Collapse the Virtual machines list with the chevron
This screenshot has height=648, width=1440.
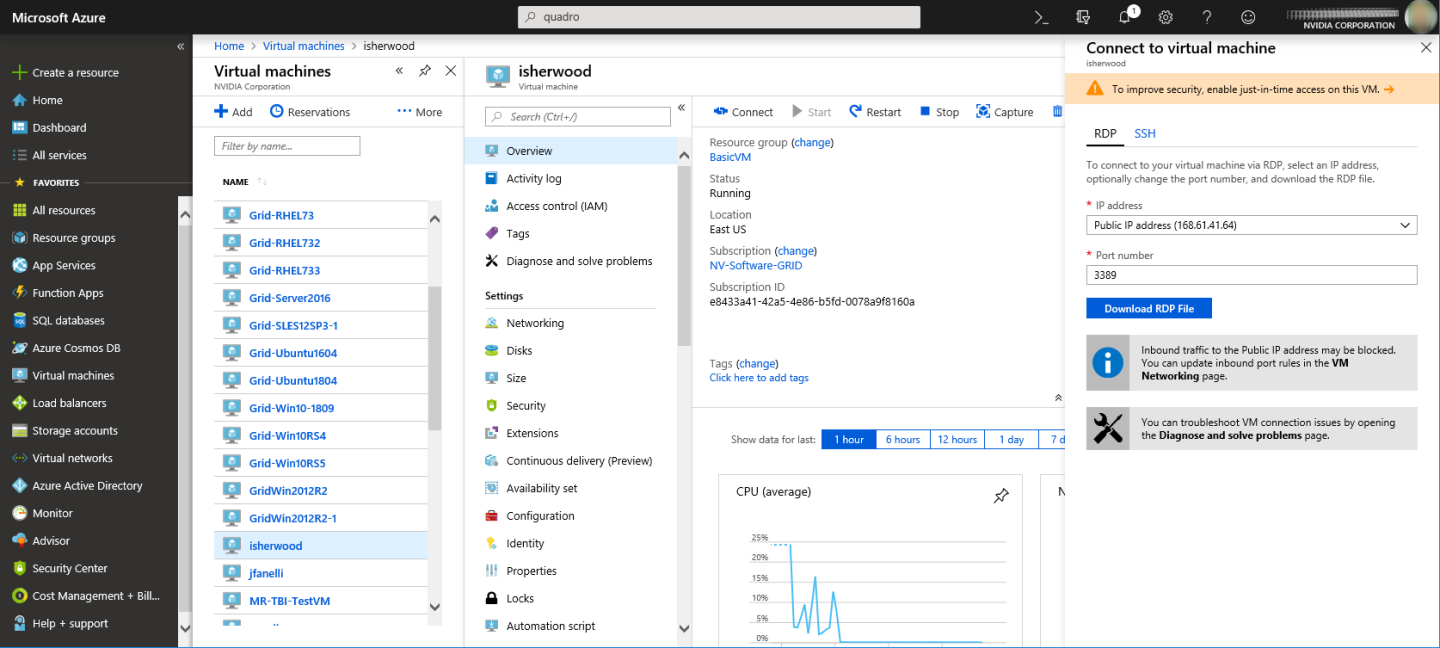pos(399,70)
